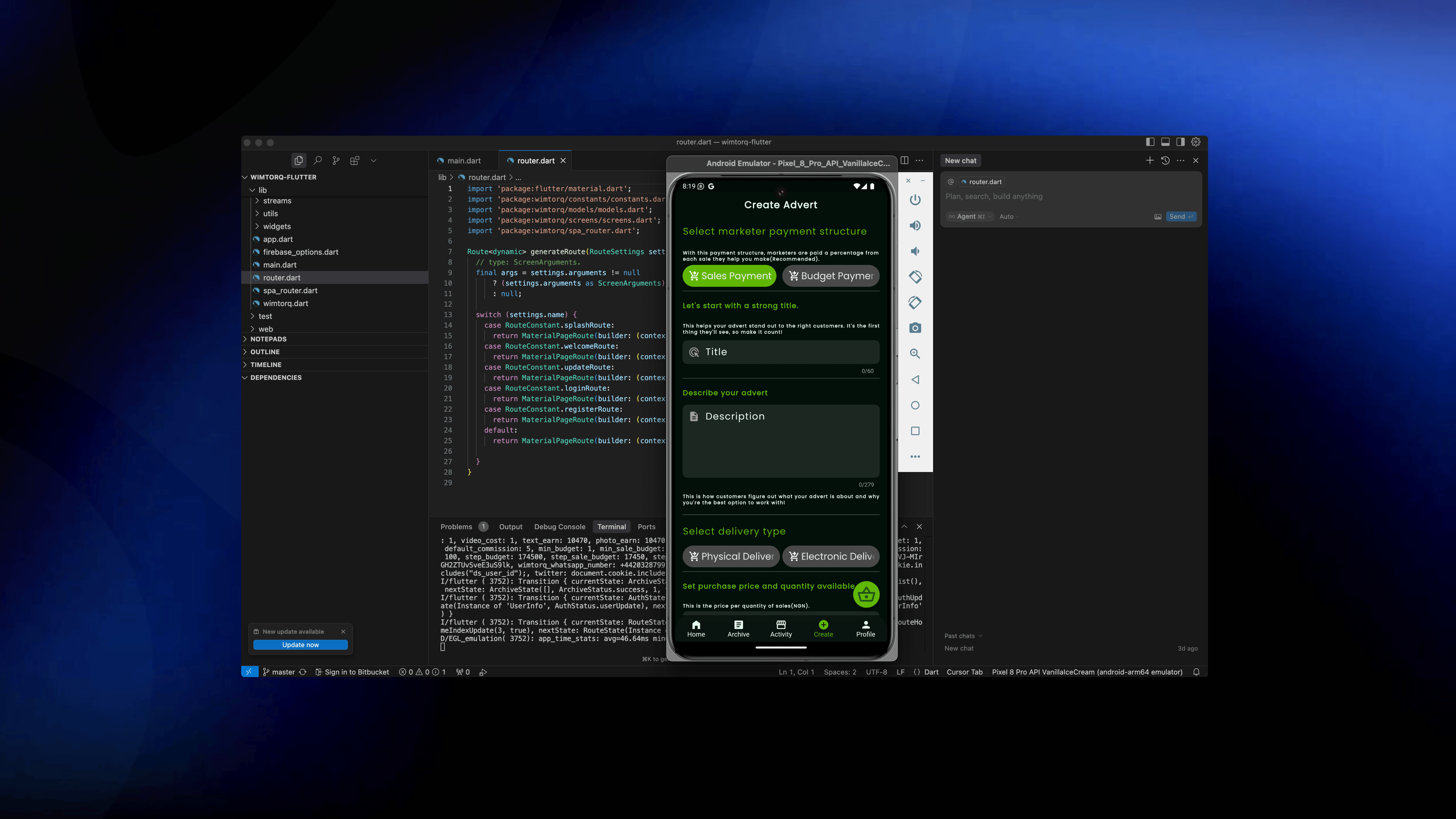Rotate emulator right icon
The height and width of the screenshot is (819, 1456).
915,302
